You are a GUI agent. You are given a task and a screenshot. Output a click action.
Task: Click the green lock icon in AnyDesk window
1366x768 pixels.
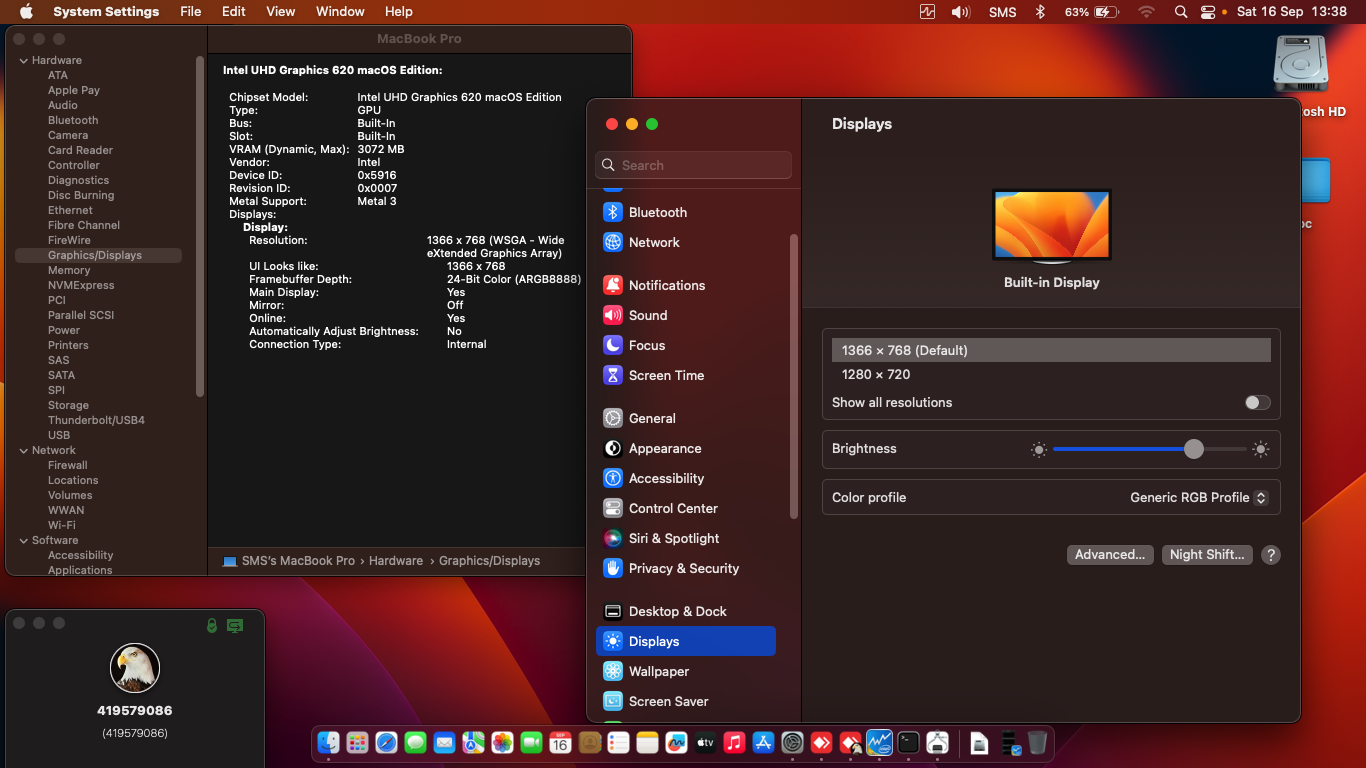click(211, 626)
